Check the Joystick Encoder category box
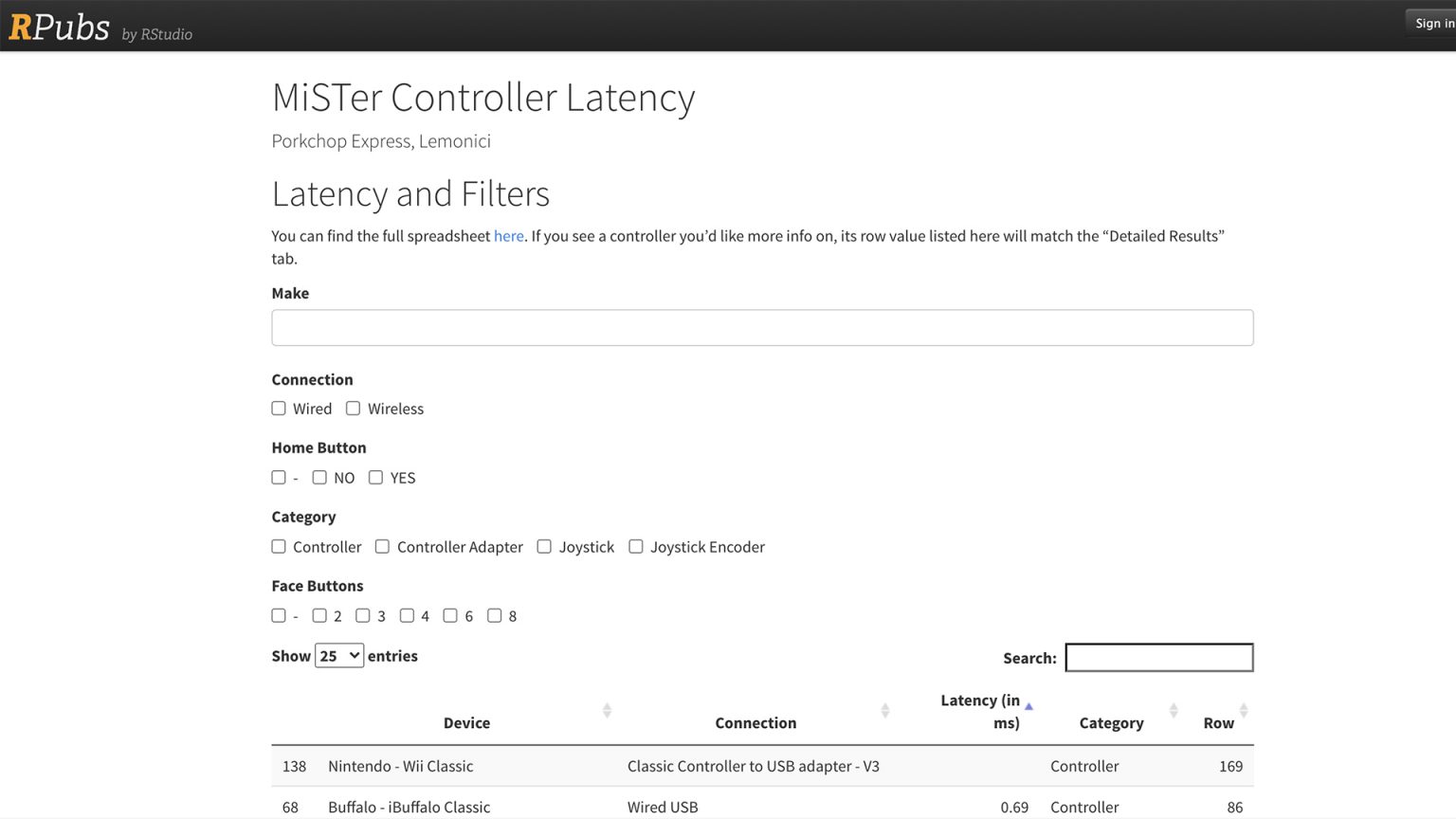The height and width of the screenshot is (819, 1456). click(635, 546)
